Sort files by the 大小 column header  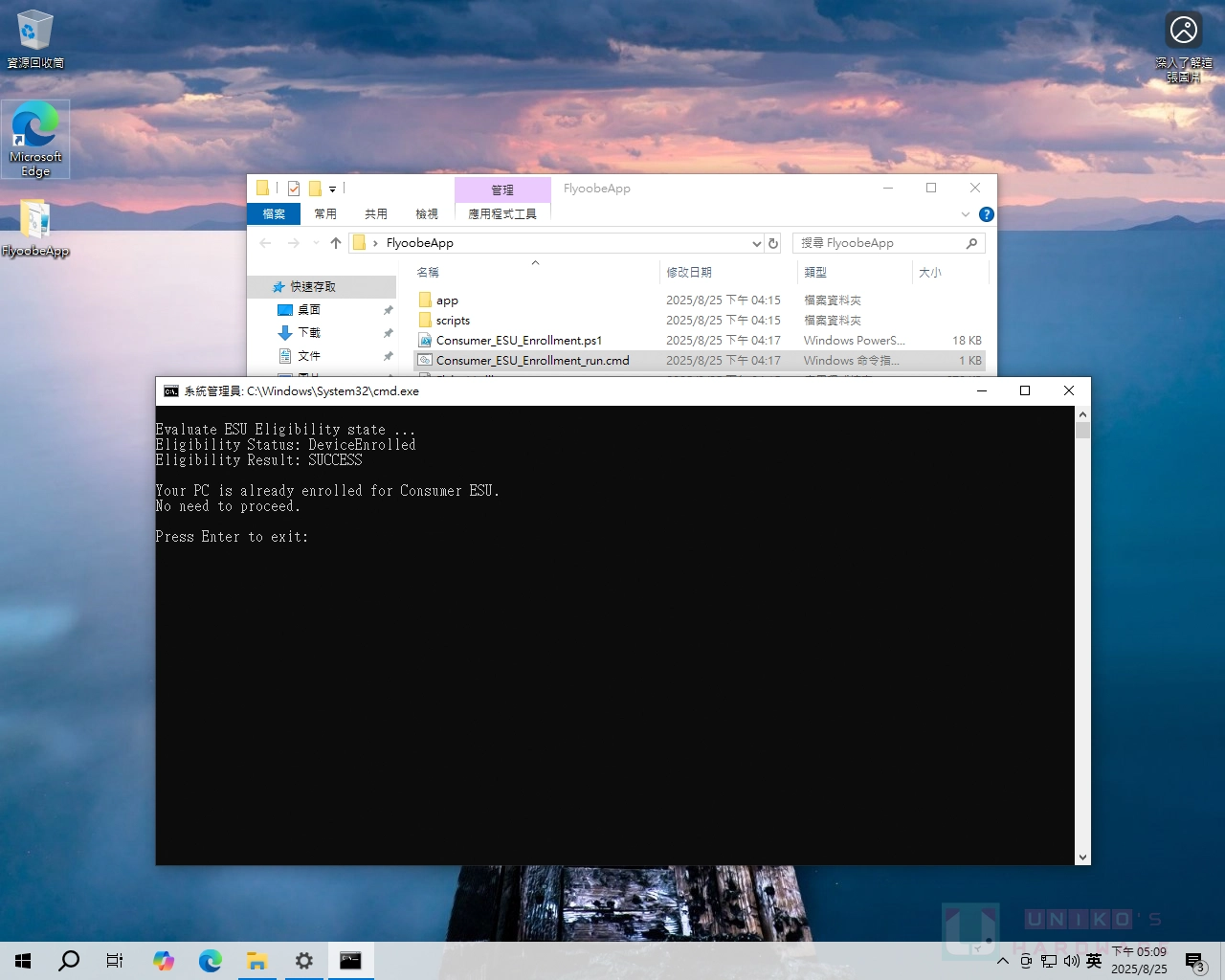pyautogui.click(x=949, y=273)
